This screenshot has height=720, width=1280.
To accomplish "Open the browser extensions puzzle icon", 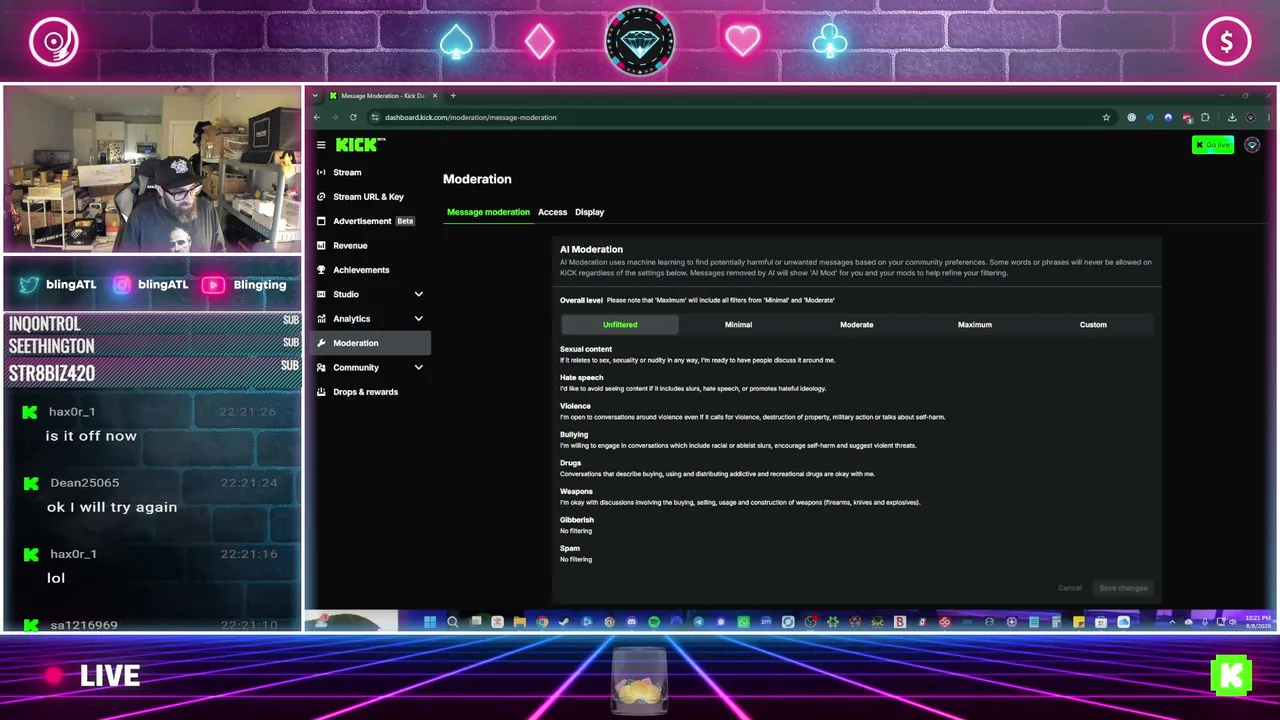I will (1205, 117).
